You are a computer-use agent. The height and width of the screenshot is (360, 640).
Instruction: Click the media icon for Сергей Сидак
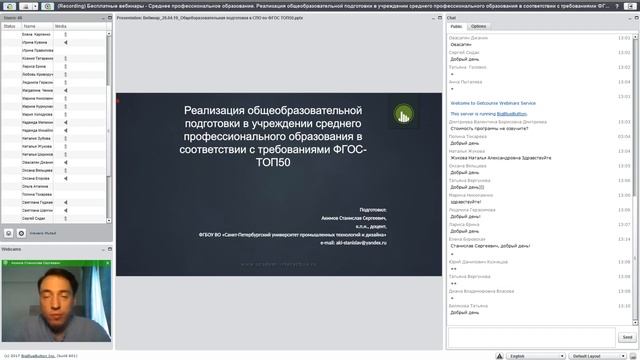click(65, 218)
